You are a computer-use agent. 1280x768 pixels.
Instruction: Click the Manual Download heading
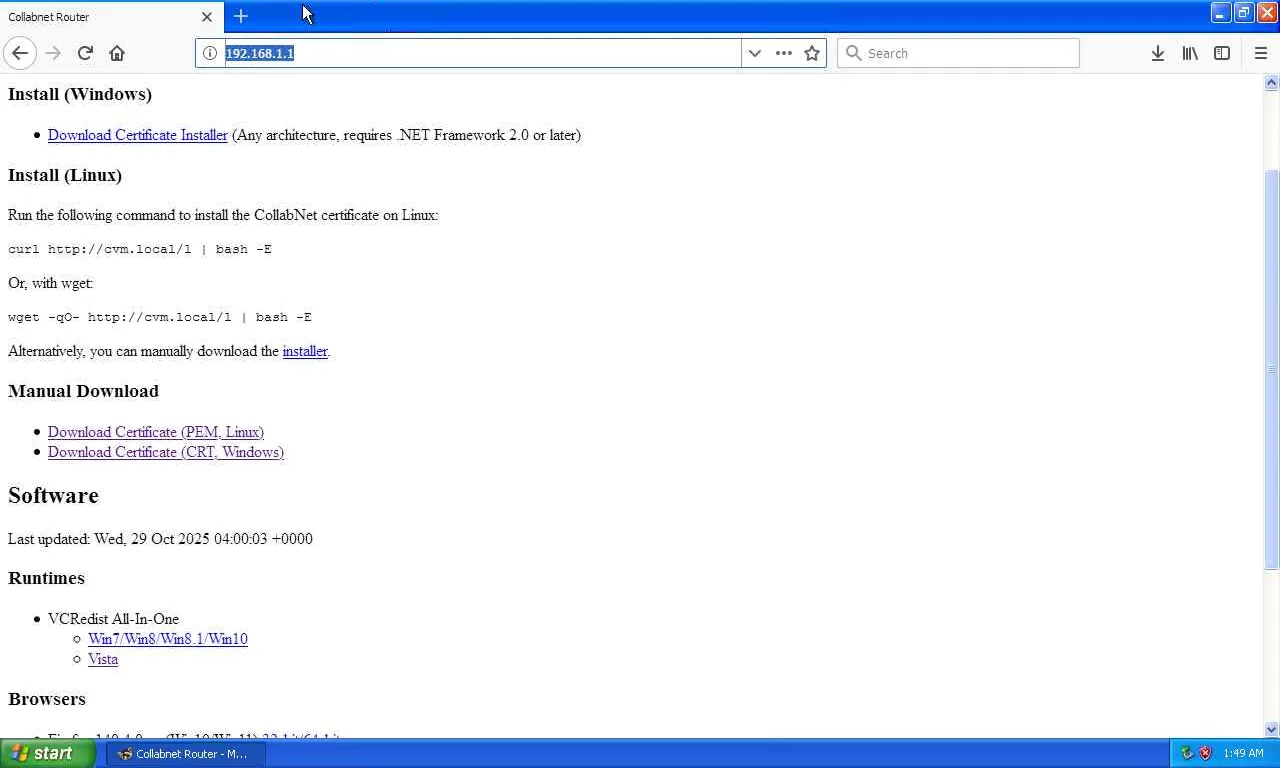pyautogui.click(x=83, y=391)
